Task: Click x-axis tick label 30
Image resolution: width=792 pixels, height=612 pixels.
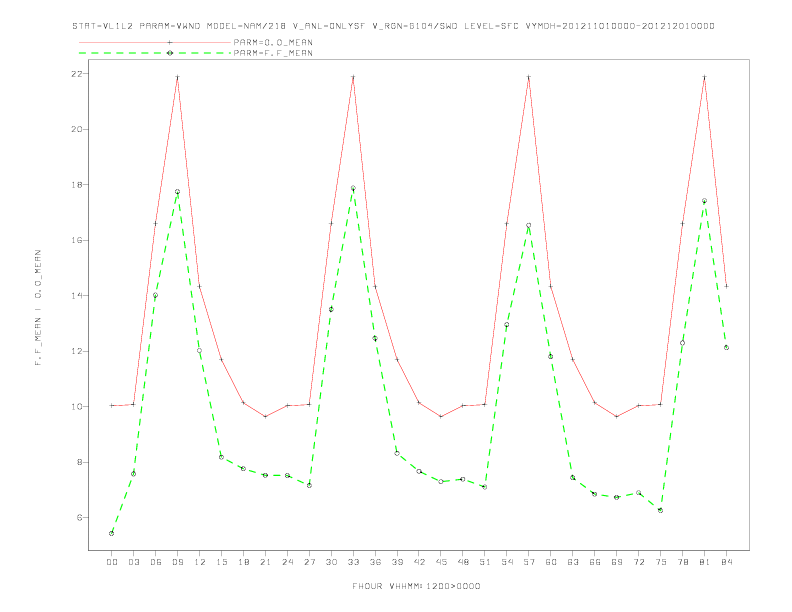Action: tap(331, 562)
